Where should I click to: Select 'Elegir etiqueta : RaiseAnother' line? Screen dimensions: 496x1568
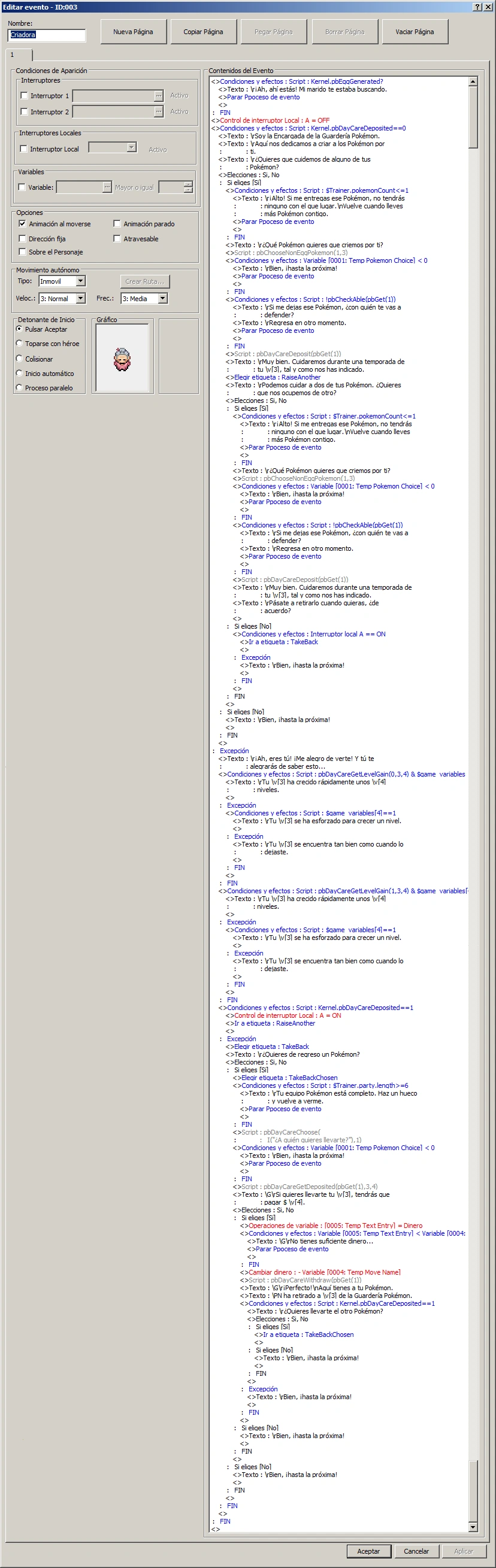pos(273,377)
